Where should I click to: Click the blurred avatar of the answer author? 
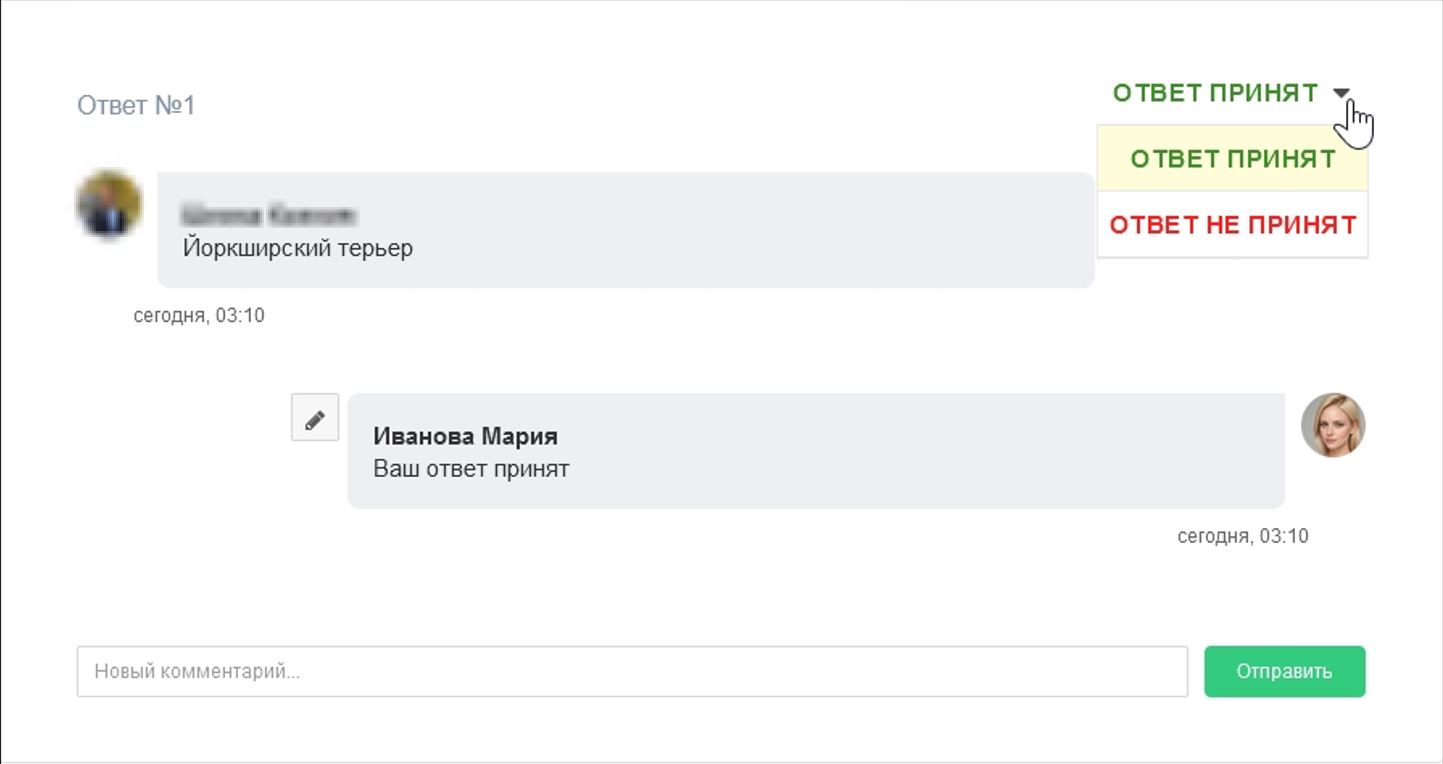[x=109, y=204]
